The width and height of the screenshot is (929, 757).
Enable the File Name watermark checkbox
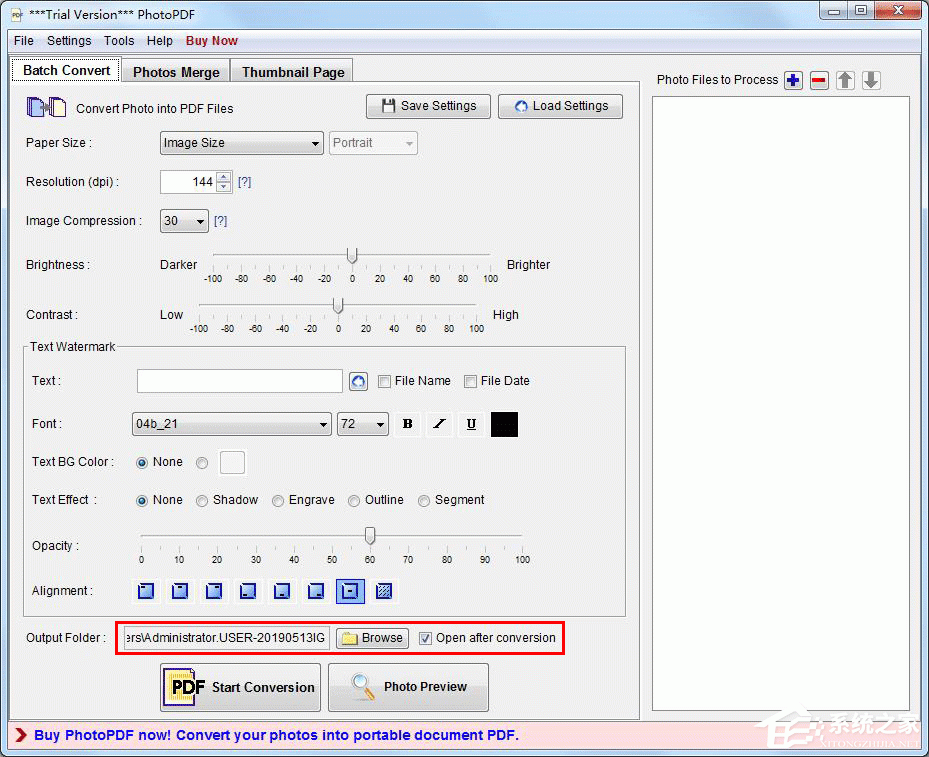pyautogui.click(x=384, y=381)
